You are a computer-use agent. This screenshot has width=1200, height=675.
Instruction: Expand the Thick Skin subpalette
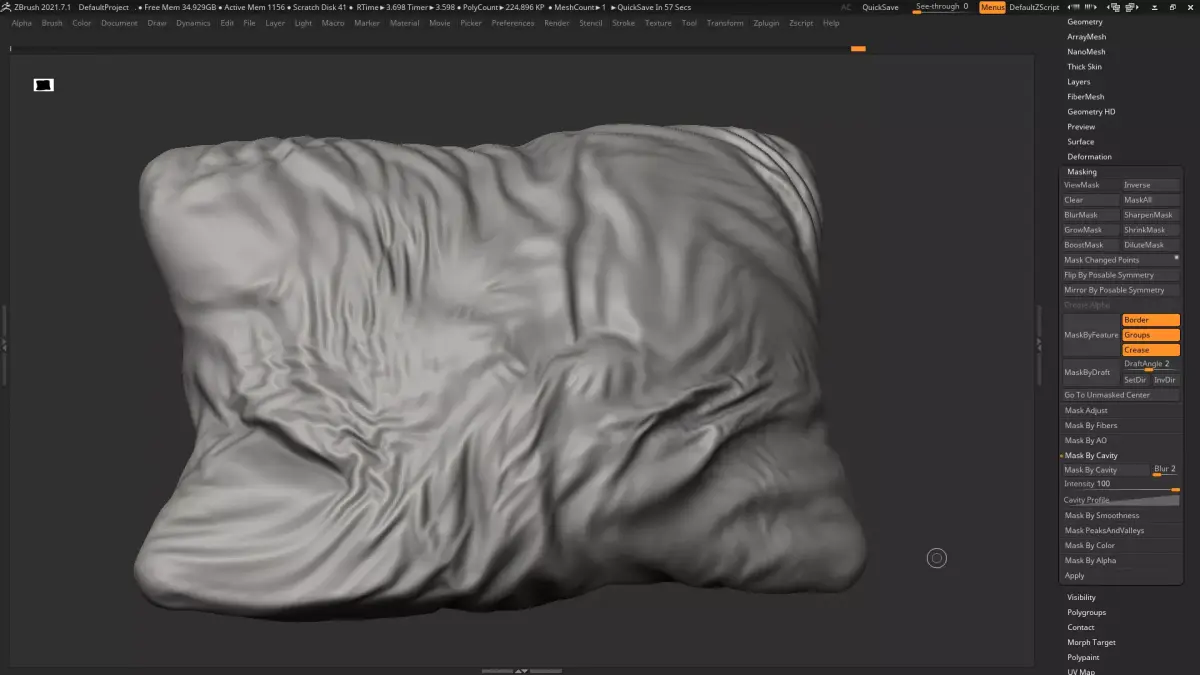1084,67
